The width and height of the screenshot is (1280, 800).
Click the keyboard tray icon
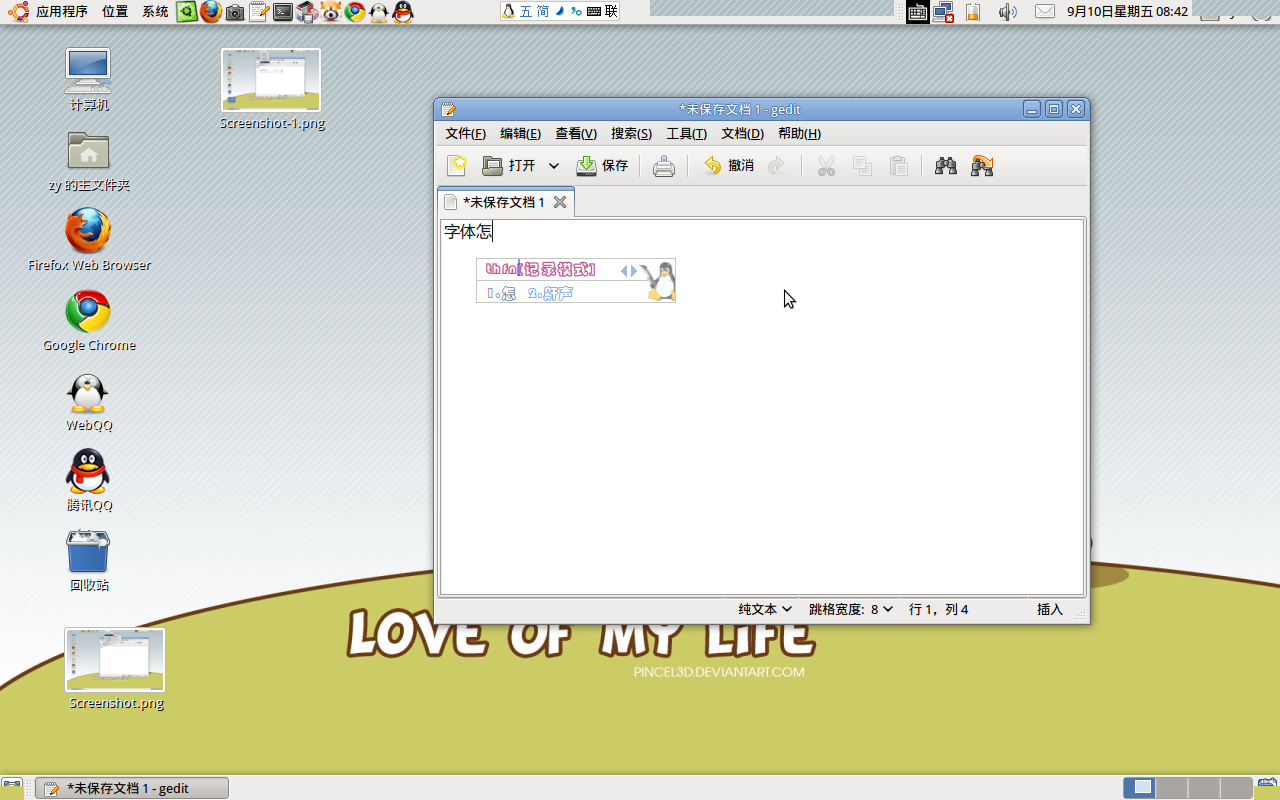(x=918, y=12)
